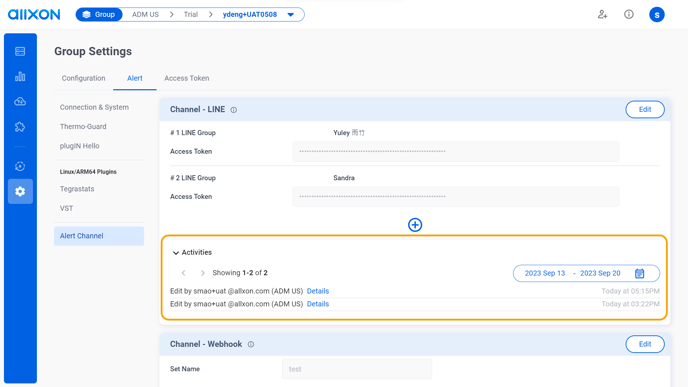Switch to the Access Token tab

(x=186, y=78)
